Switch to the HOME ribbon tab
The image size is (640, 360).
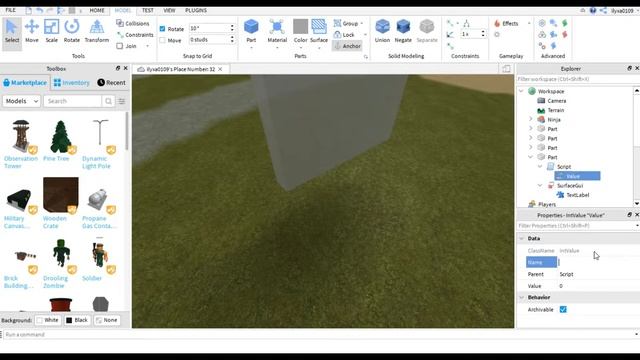click(x=97, y=10)
